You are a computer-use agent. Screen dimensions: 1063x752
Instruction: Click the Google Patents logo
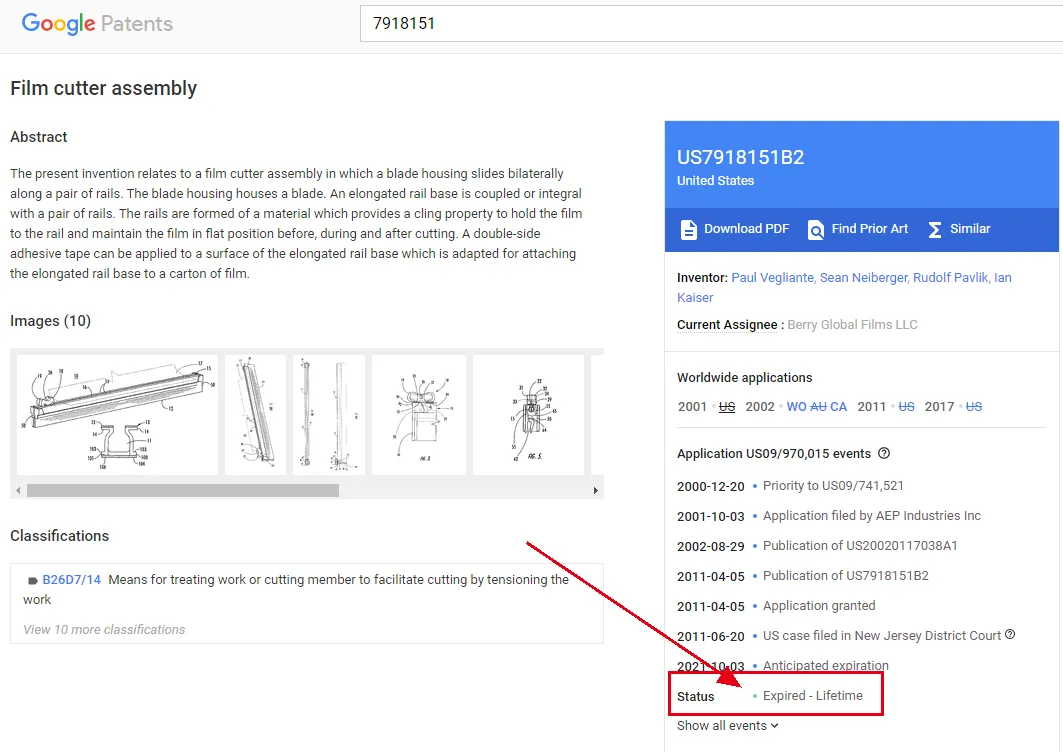click(x=97, y=24)
